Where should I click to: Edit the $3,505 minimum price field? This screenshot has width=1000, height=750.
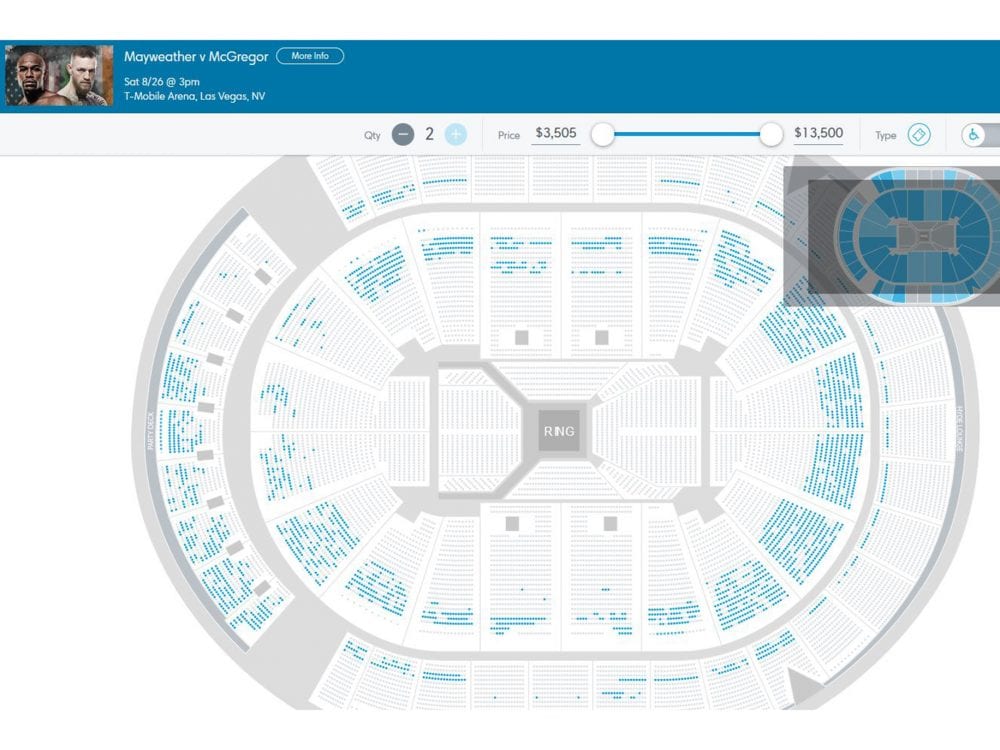click(x=555, y=133)
